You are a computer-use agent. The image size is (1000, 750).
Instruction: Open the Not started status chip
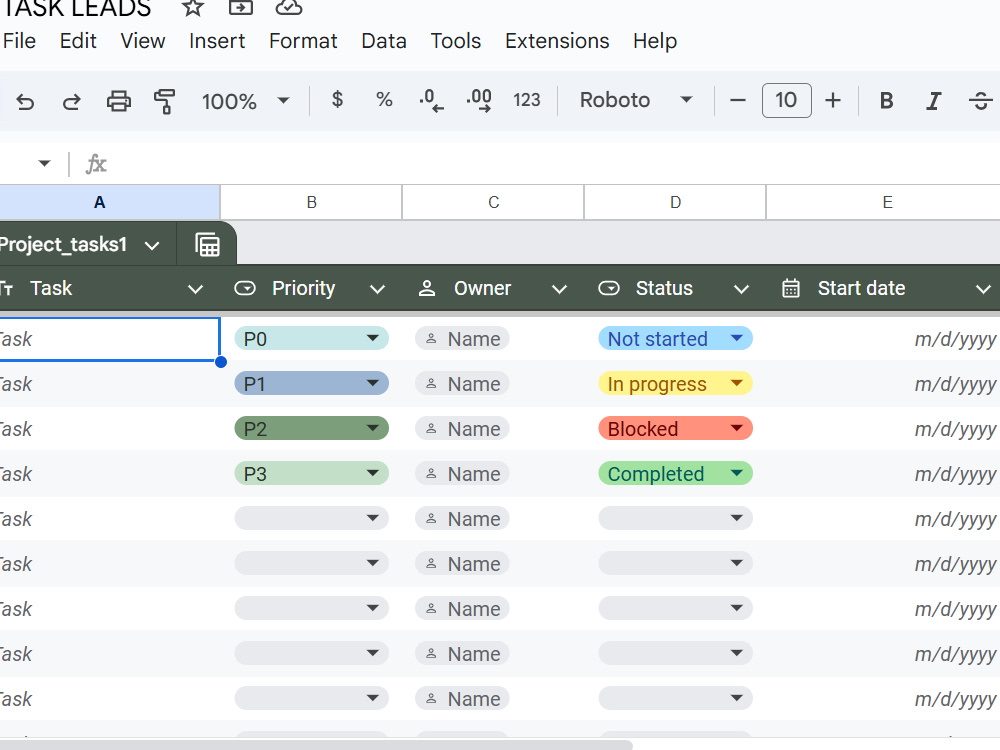point(675,338)
